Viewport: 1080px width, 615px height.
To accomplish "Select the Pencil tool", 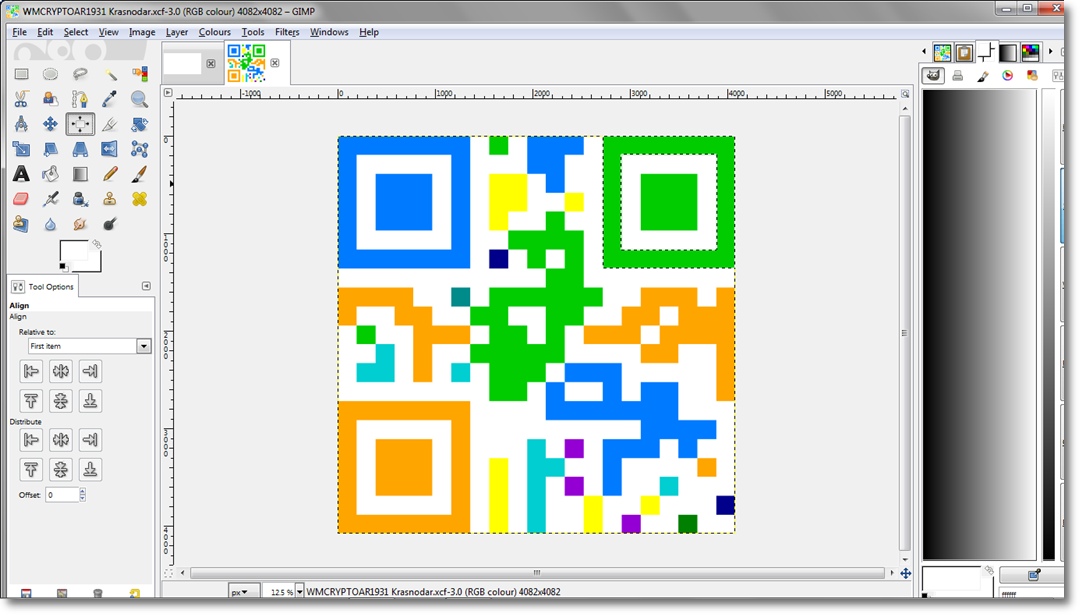I will pyautogui.click(x=110, y=174).
